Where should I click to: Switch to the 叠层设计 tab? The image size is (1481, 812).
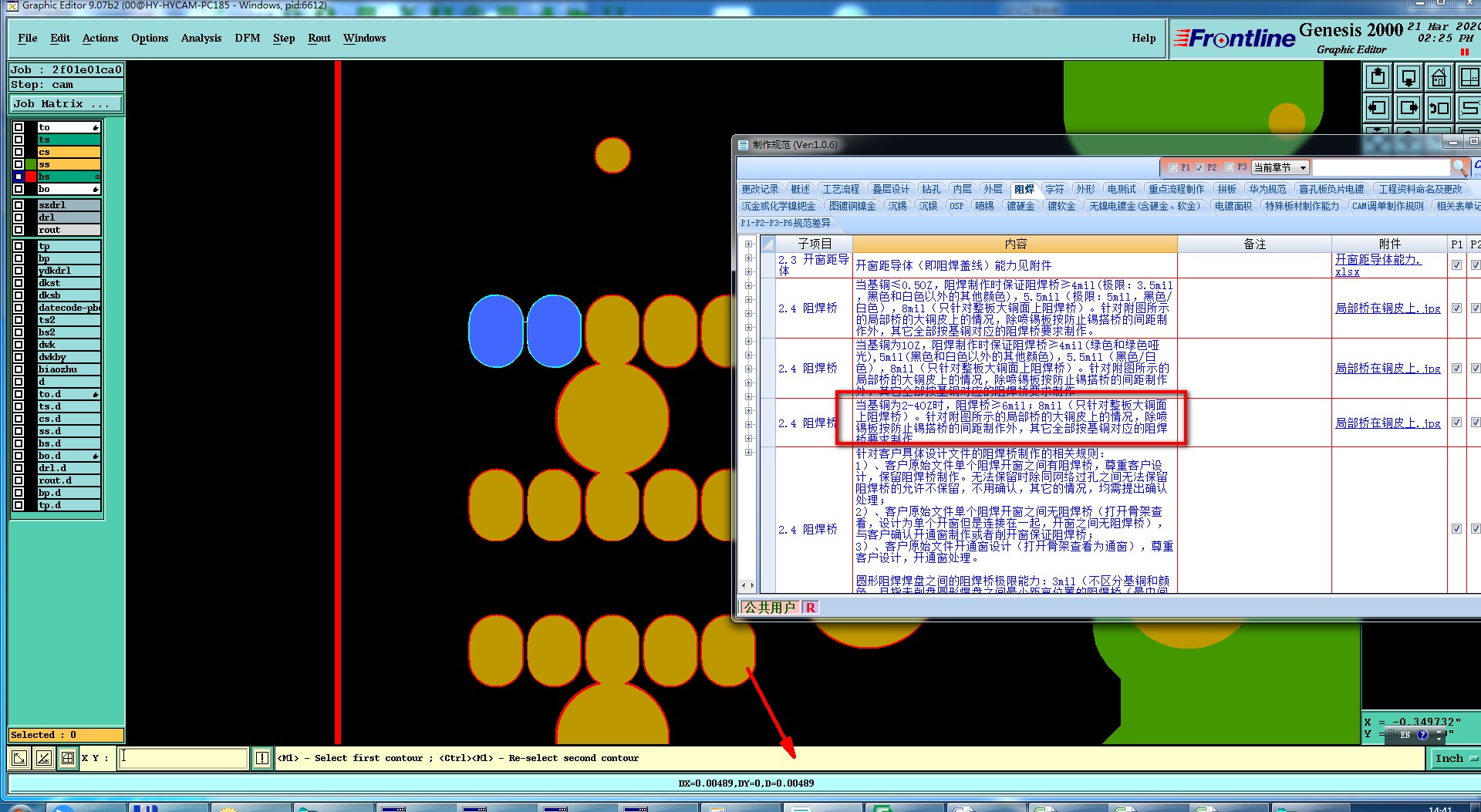[x=891, y=189]
